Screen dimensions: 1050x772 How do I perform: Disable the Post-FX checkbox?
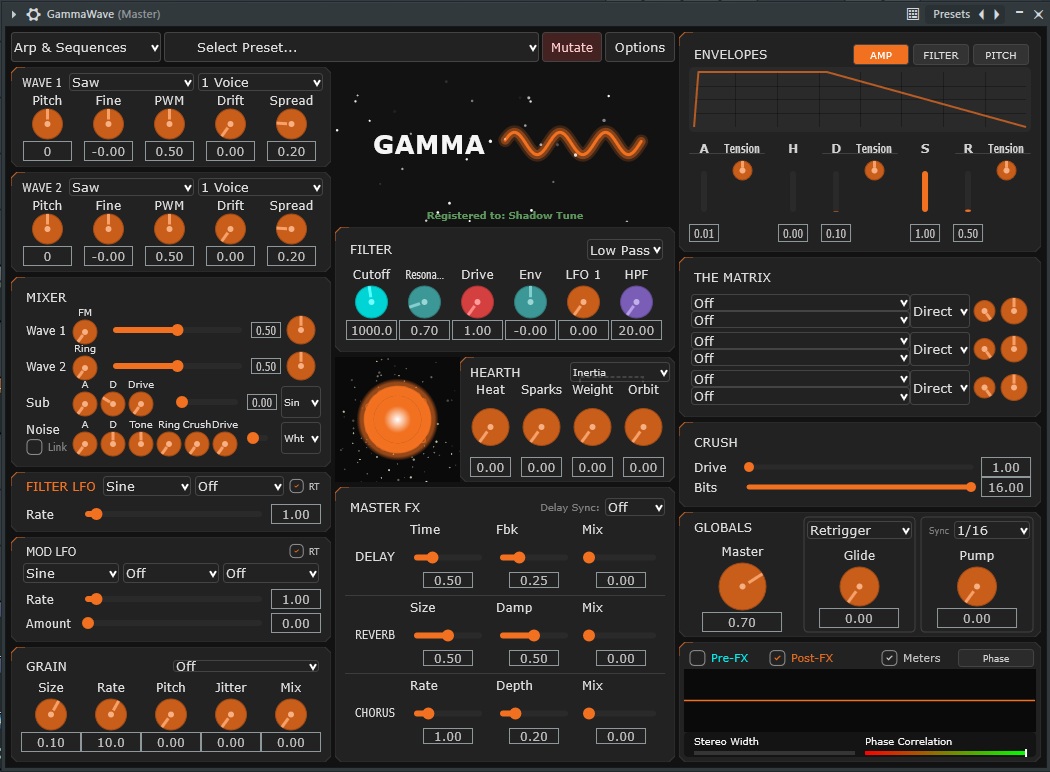777,658
